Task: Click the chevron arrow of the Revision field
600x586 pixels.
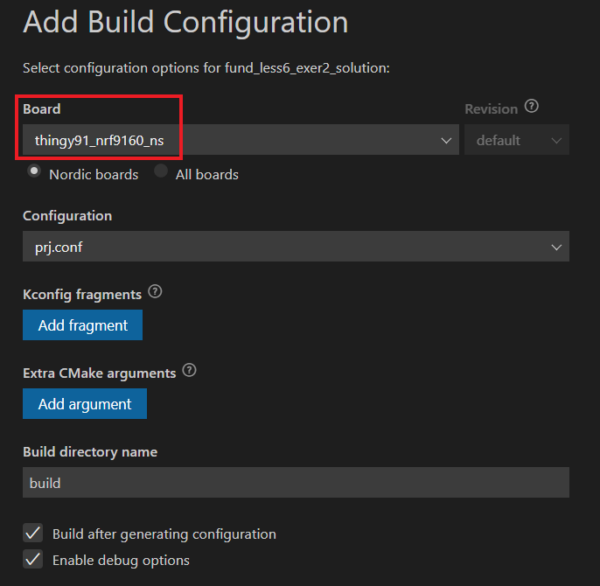Action: (x=556, y=141)
